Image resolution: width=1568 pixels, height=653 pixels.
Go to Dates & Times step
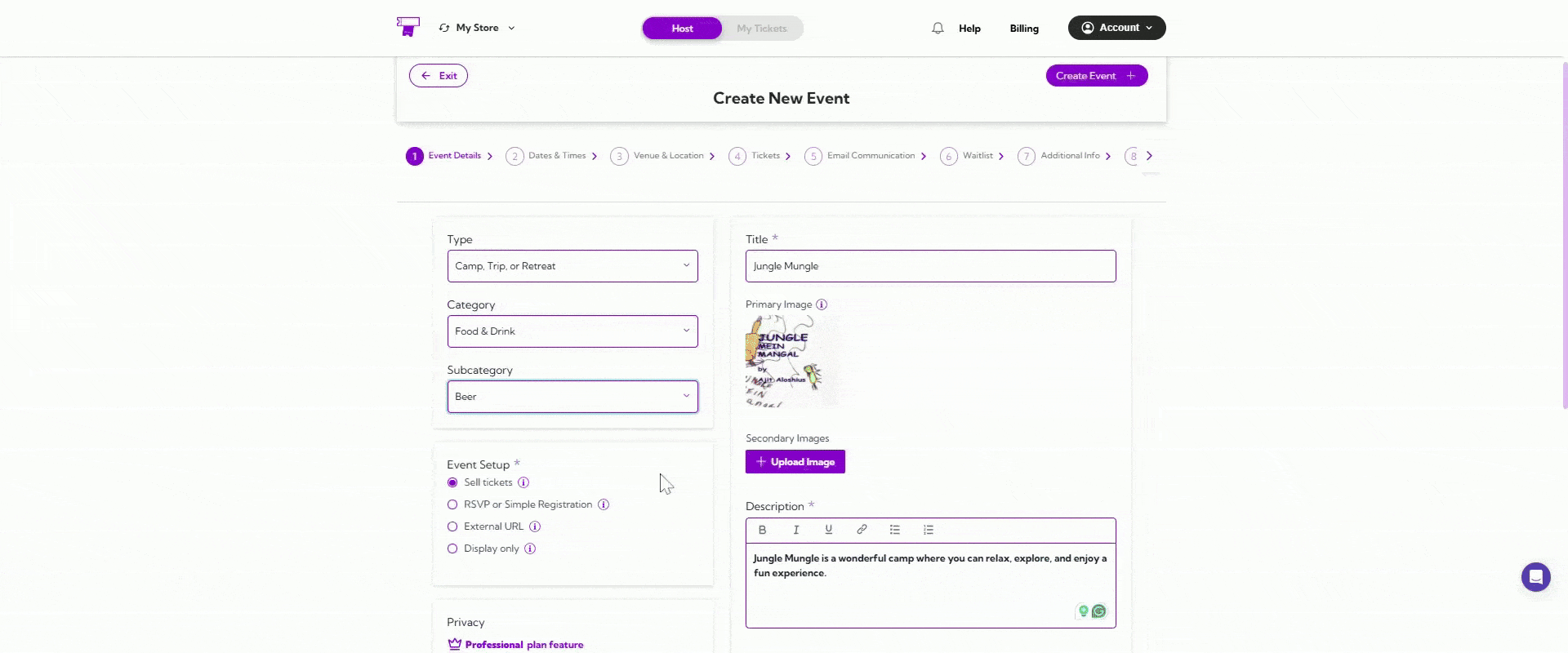(551, 156)
